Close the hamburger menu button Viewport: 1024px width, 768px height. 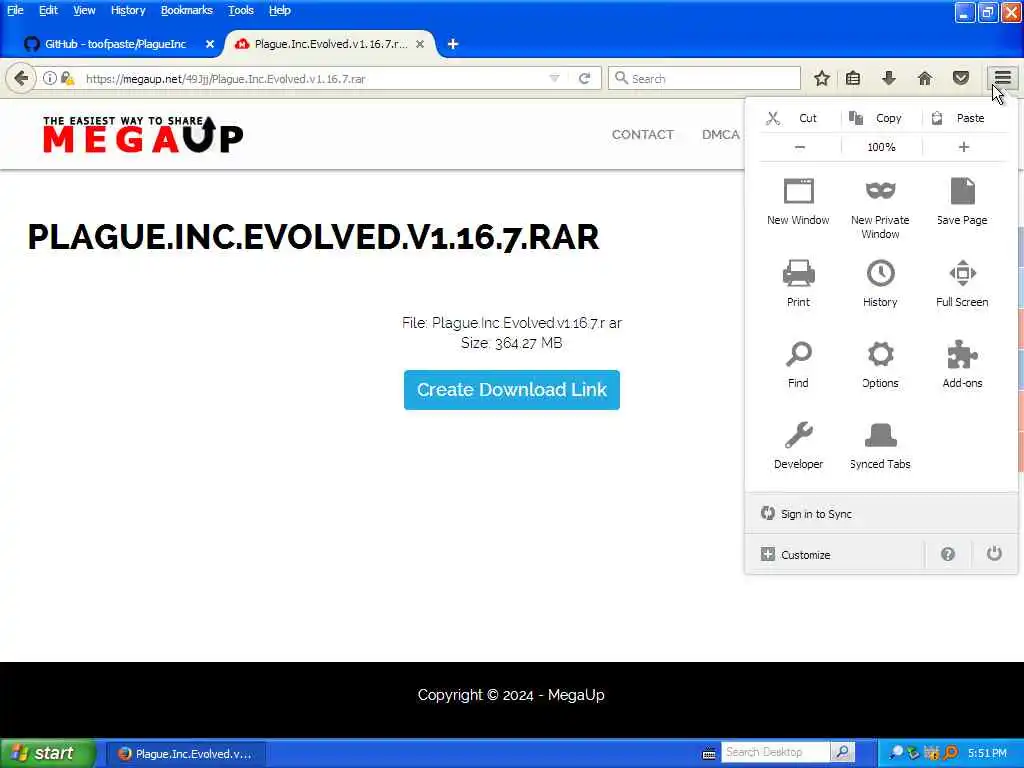tap(1002, 79)
